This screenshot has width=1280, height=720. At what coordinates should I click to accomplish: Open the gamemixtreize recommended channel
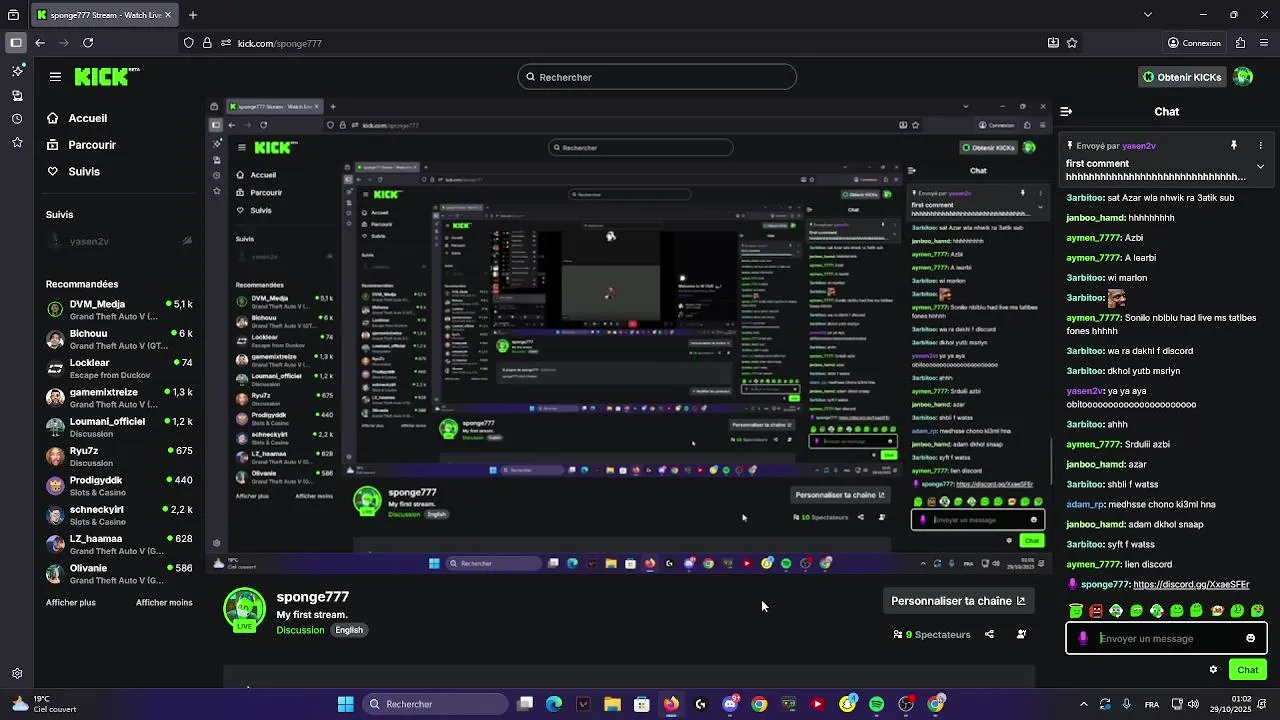click(x=119, y=398)
